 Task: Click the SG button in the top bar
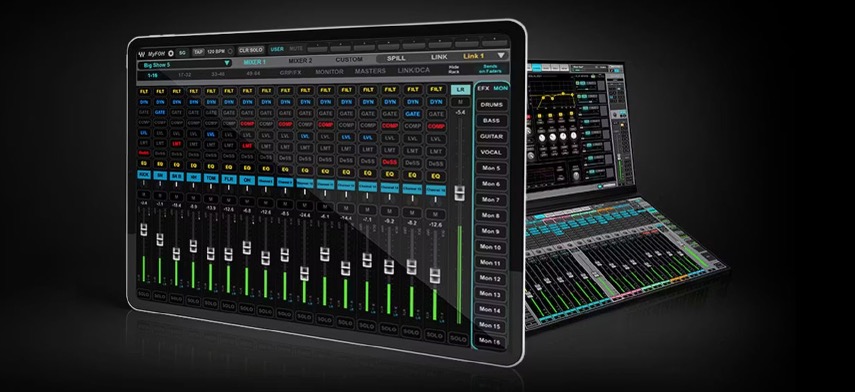pyautogui.click(x=182, y=53)
